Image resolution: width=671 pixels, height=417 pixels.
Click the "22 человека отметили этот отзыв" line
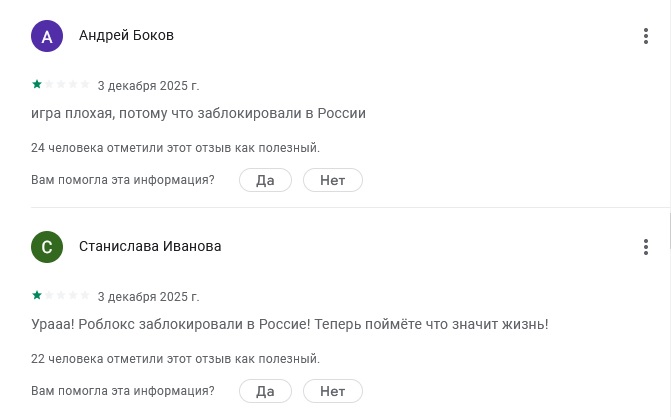175,359
